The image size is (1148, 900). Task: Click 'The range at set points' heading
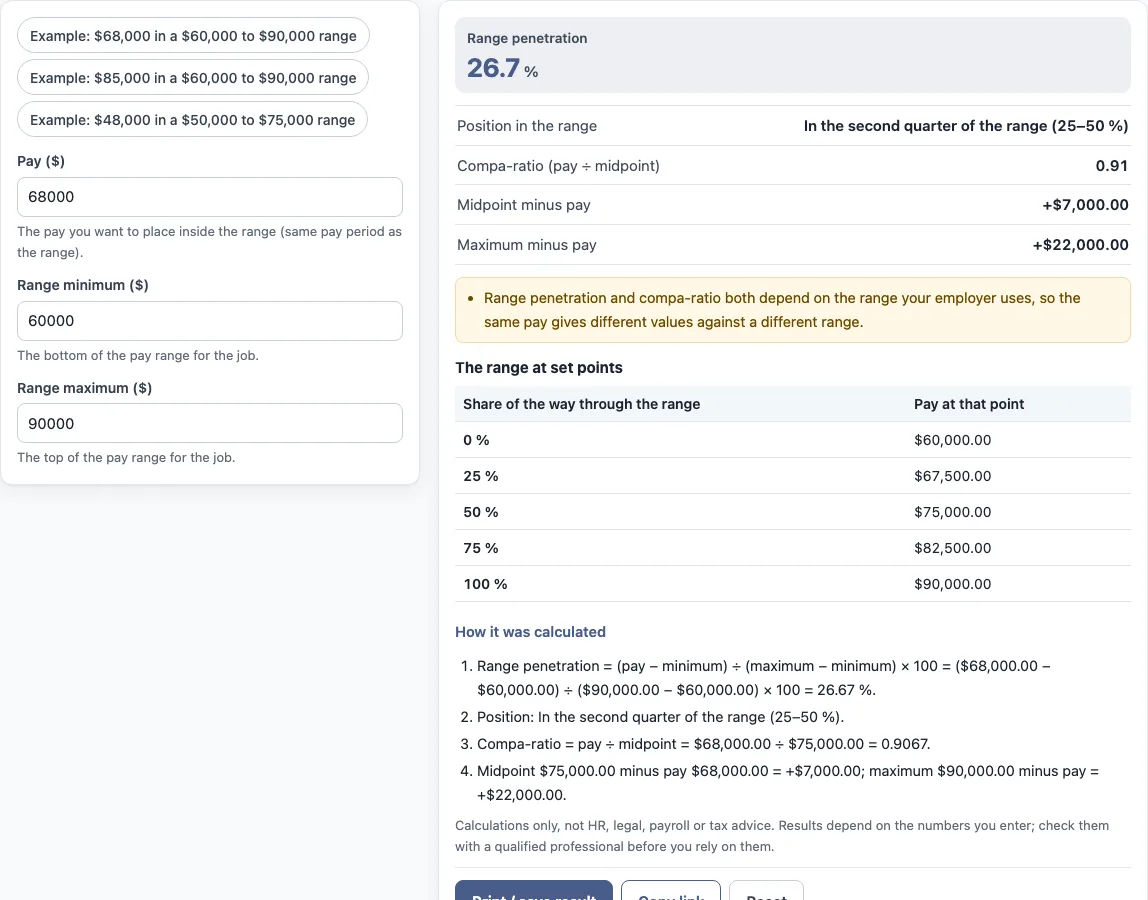(x=539, y=368)
